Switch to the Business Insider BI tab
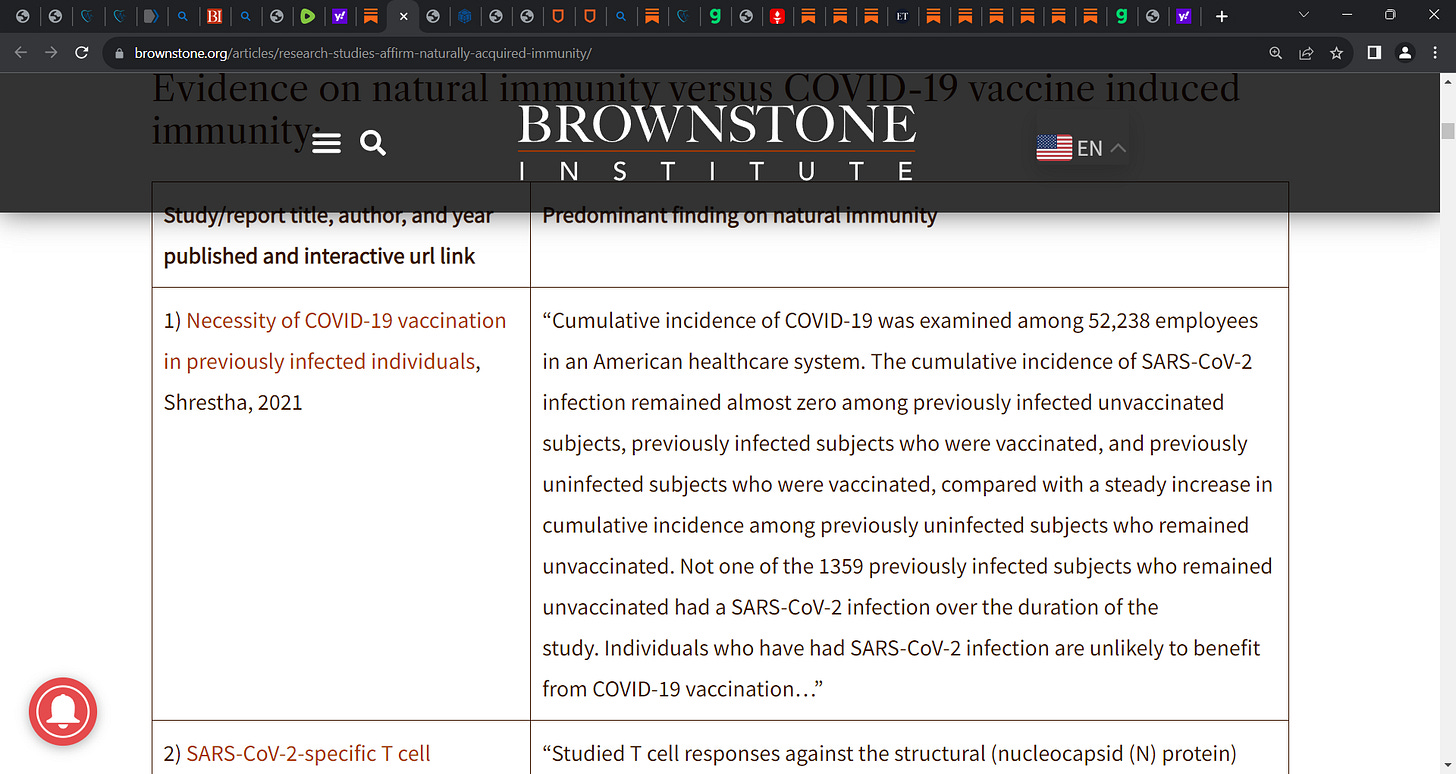The image size is (1456, 774). pyautogui.click(x=213, y=16)
